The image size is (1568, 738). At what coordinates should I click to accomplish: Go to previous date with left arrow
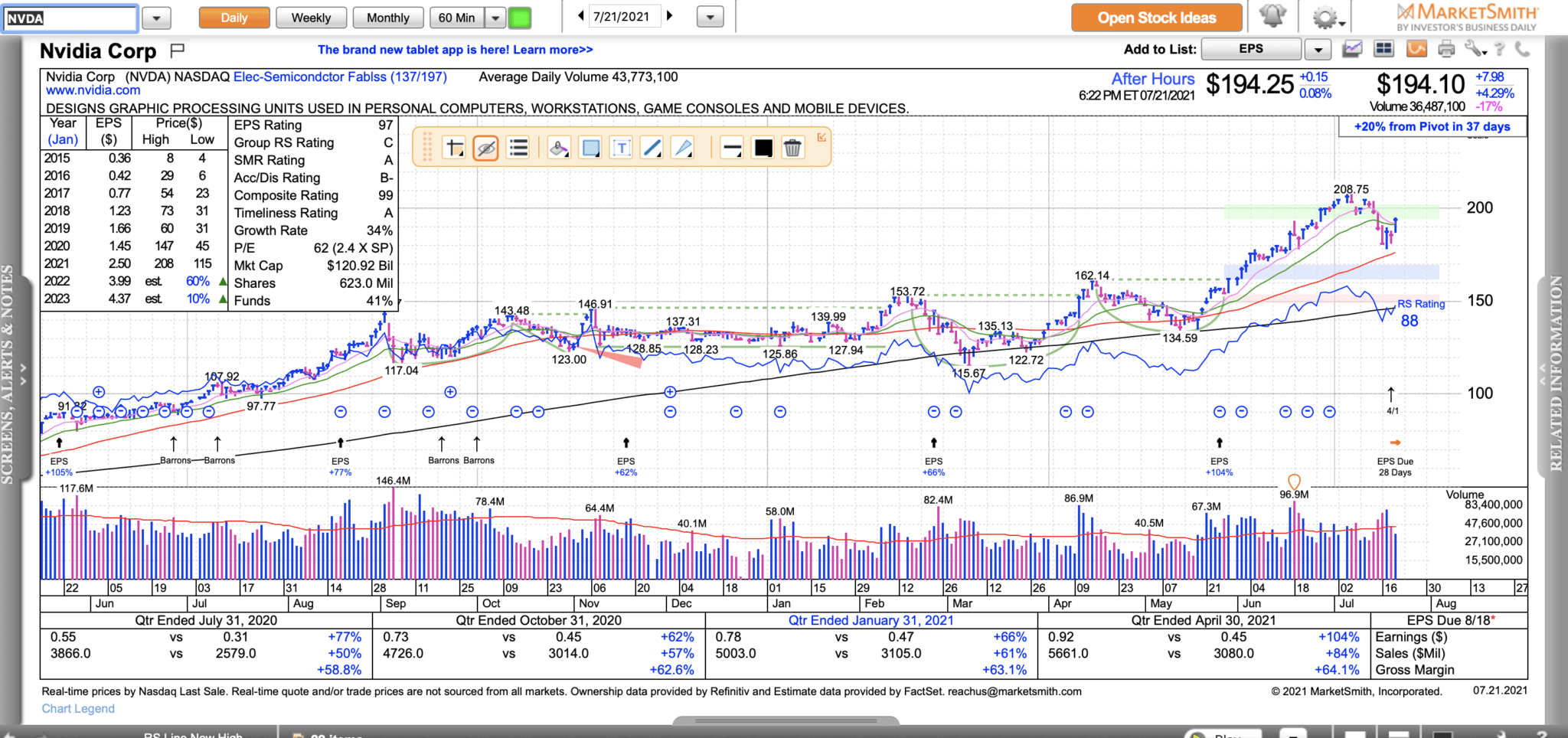click(580, 15)
